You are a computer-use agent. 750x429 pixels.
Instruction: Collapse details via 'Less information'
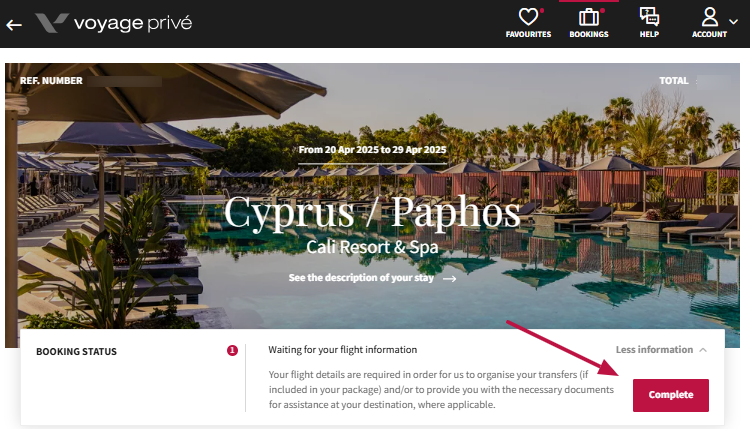point(661,350)
